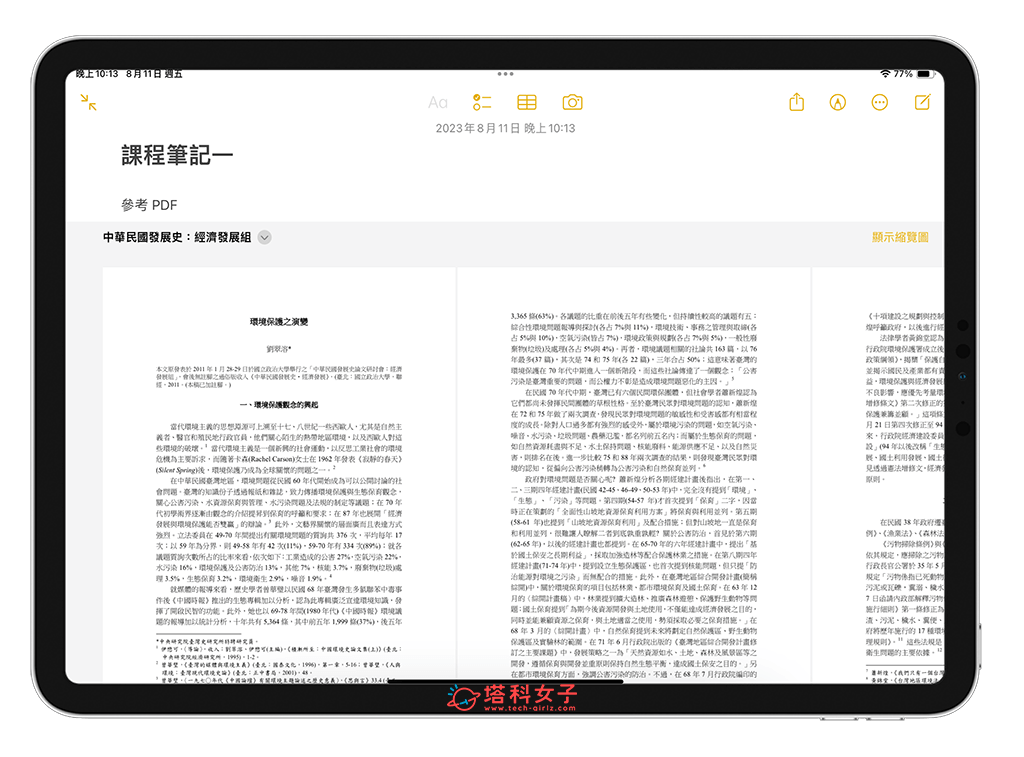Click the 顯示縮覽圖 button
The width and height of the screenshot is (1024, 757).
click(x=900, y=237)
